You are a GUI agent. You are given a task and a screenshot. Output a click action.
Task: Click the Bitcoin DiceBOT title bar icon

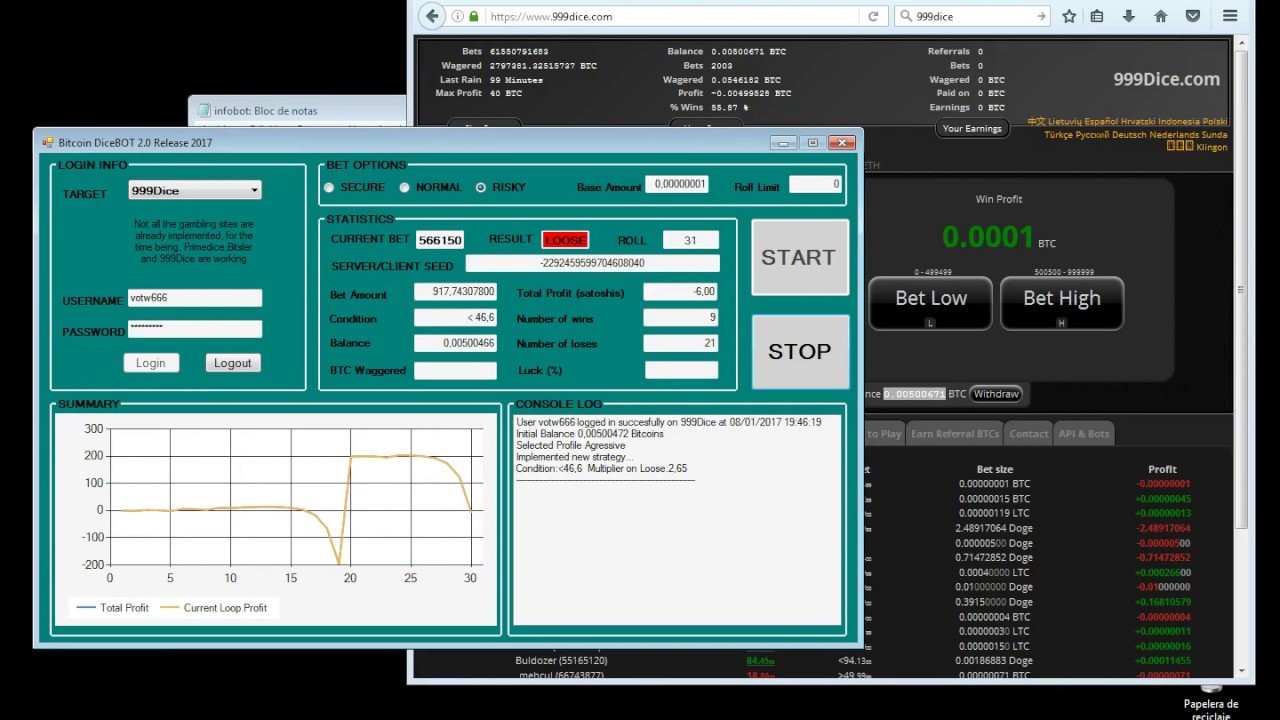(x=47, y=142)
